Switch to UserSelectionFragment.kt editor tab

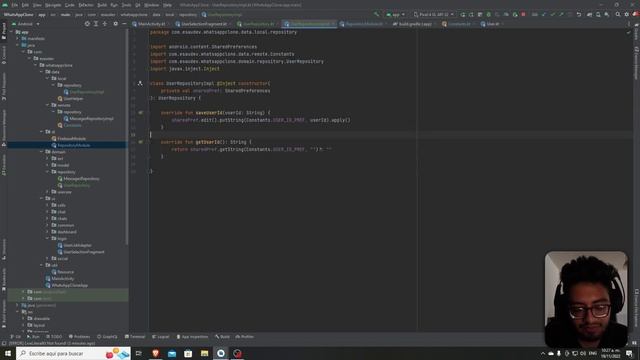tap(204, 24)
